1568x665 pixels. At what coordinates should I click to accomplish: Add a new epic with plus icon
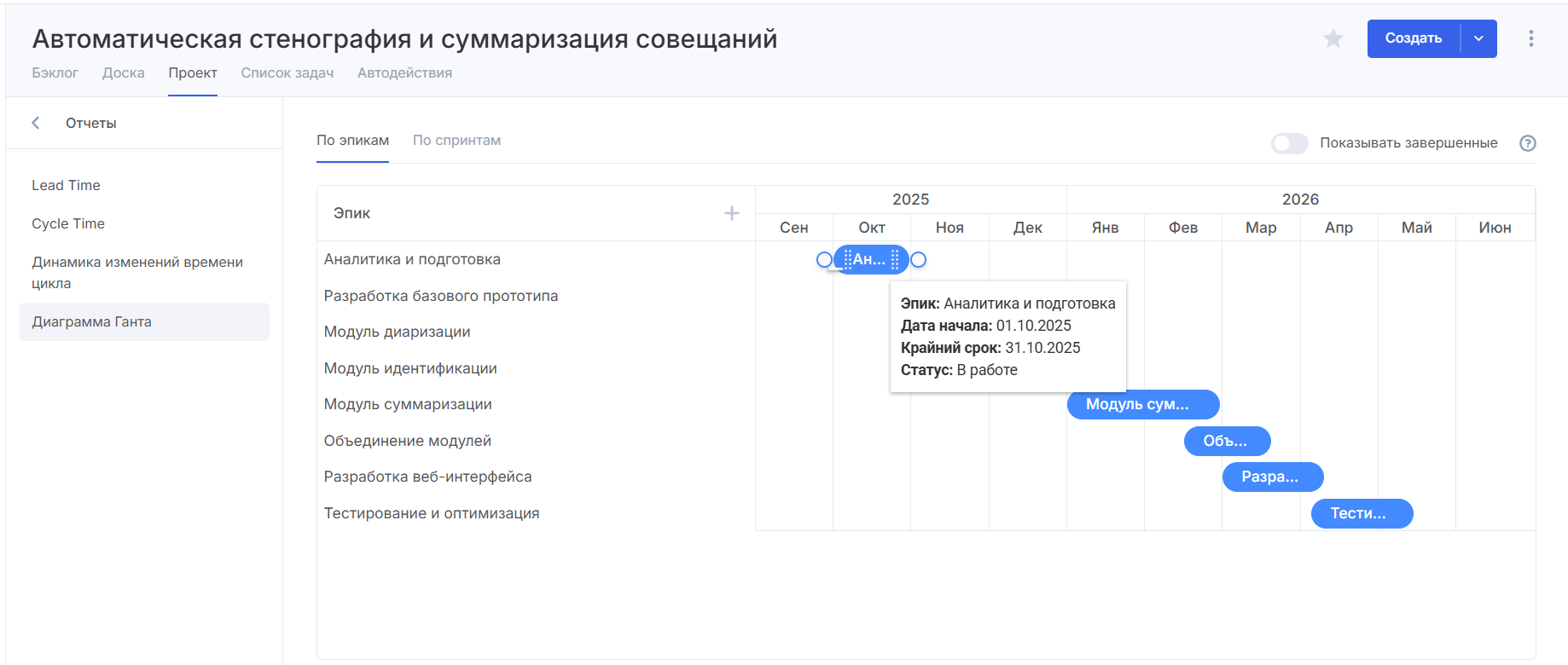click(x=731, y=213)
